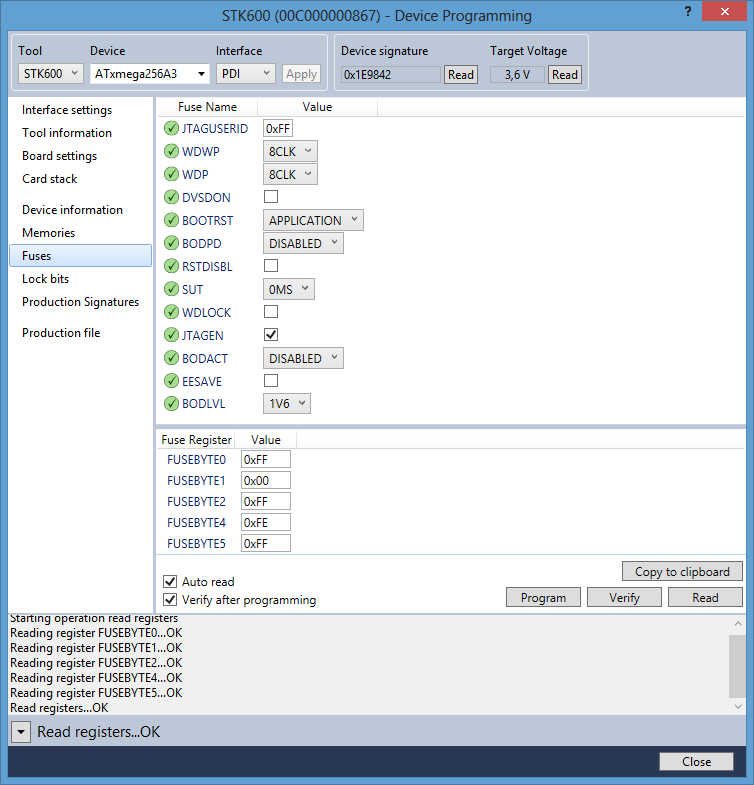
Task: Open Production file page
Action: tap(61, 333)
